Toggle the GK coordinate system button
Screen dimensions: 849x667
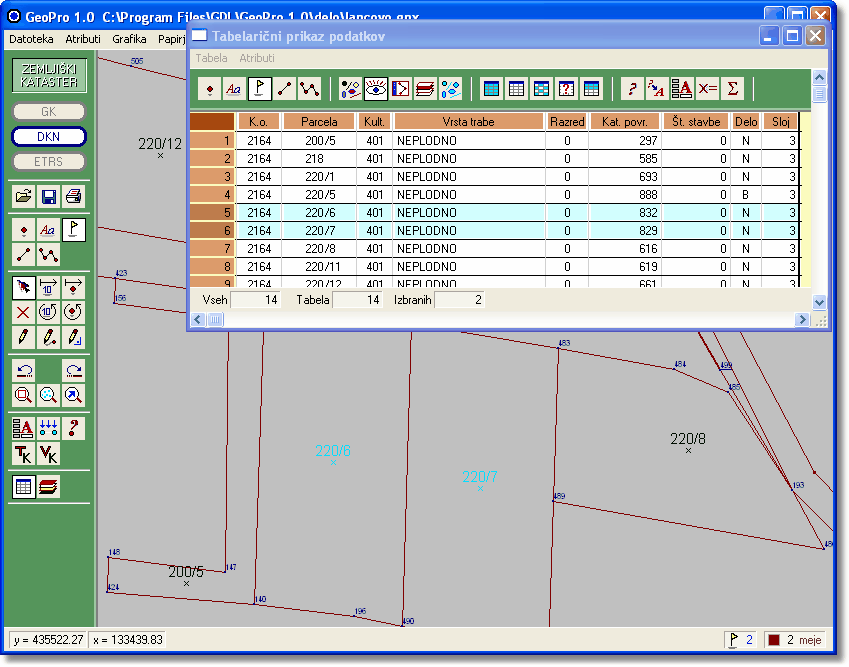pyautogui.click(x=49, y=112)
